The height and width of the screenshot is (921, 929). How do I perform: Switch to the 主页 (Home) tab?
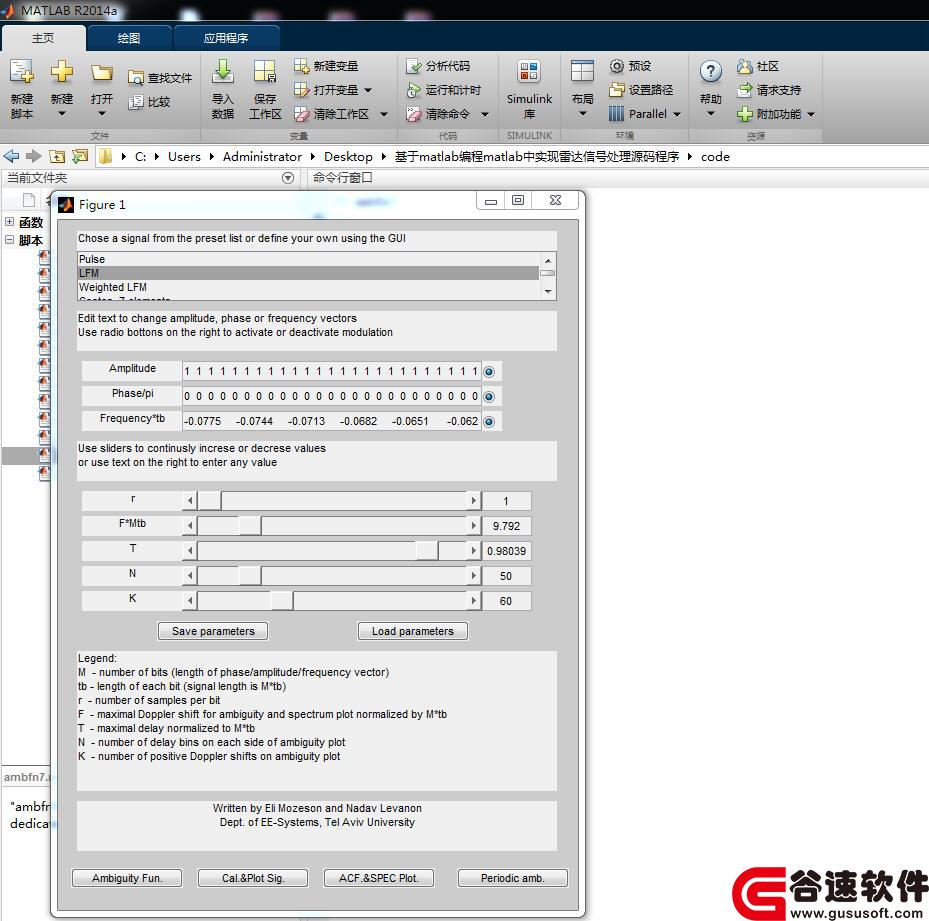(43, 39)
